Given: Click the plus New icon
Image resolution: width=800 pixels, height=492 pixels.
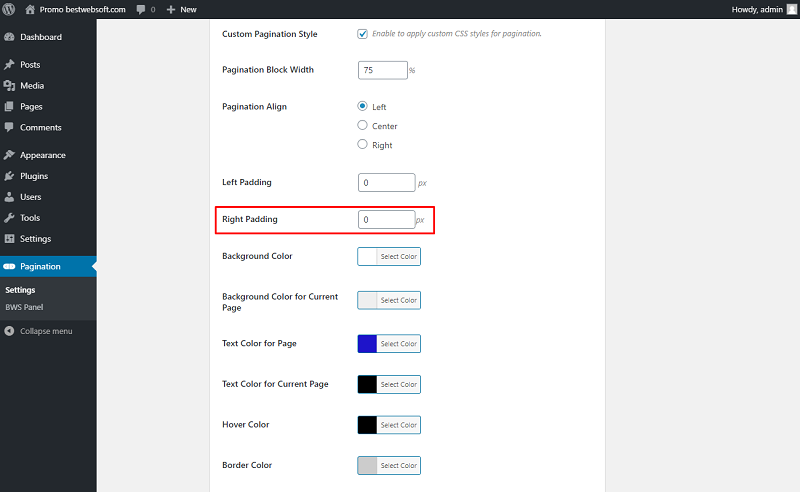Looking at the screenshot, I should (171, 10).
